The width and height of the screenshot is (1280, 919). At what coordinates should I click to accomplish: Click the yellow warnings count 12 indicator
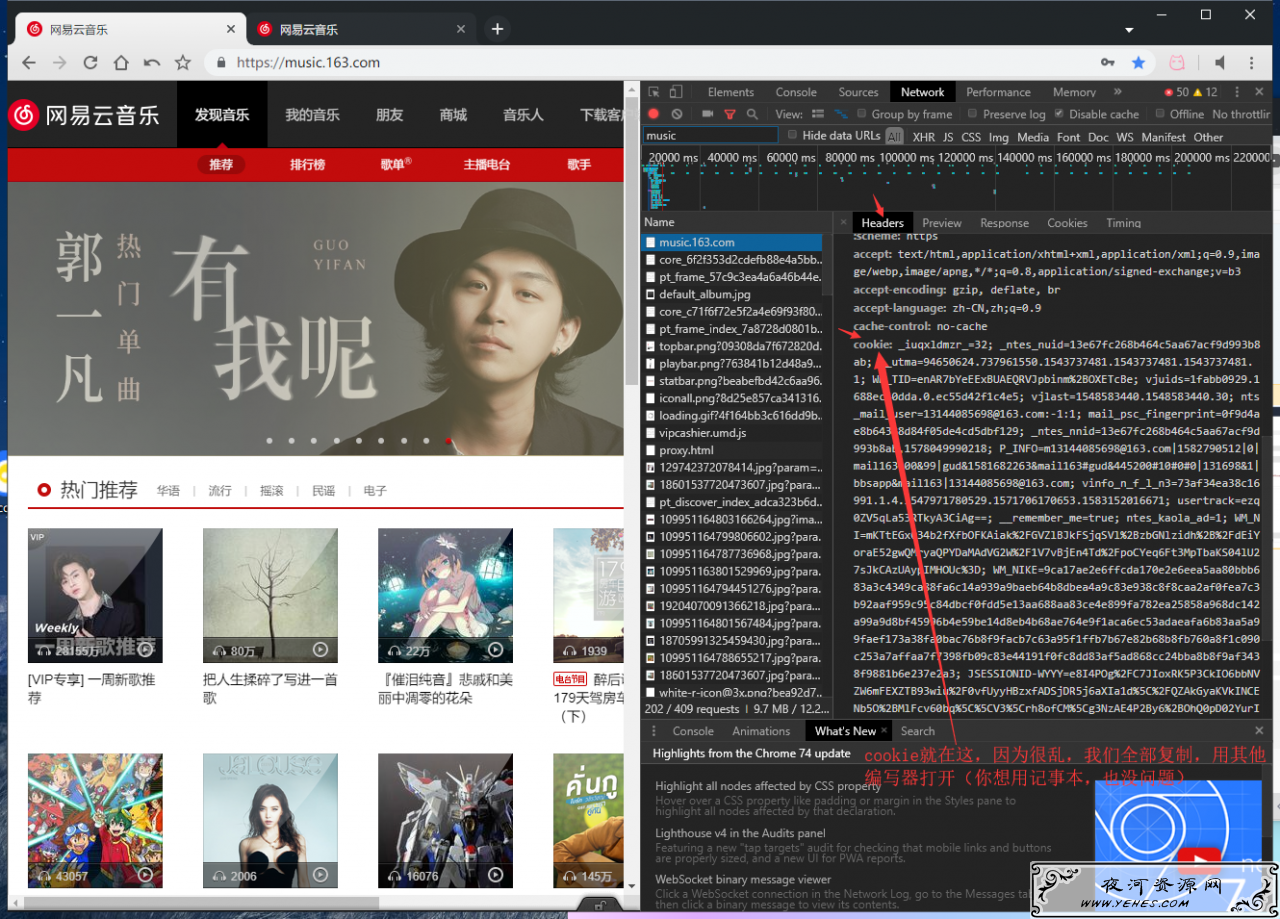(x=1206, y=92)
